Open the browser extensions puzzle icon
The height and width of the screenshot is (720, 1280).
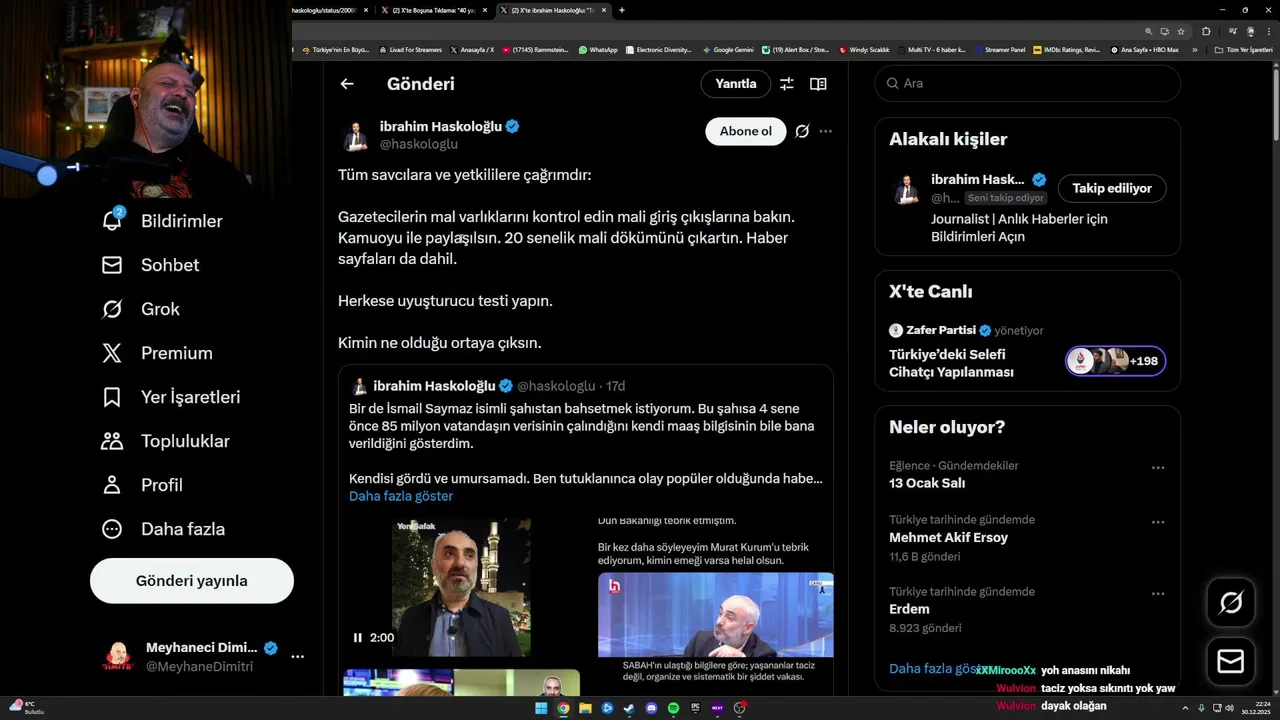click(1206, 31)
